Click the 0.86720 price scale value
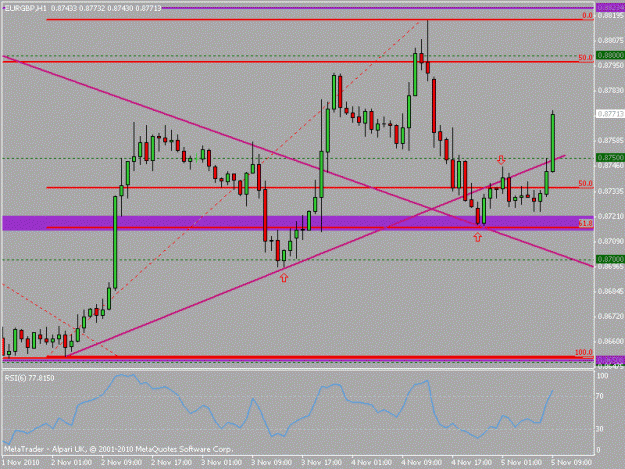Image resolution: width=625 pixels, height=469 pixels. (x=611, y=316)
